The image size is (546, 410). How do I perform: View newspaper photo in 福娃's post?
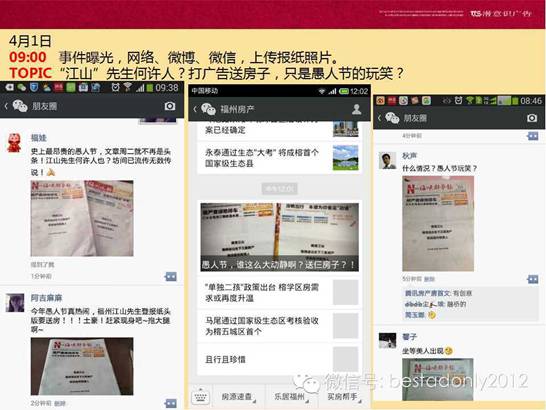tap(82, 218)
